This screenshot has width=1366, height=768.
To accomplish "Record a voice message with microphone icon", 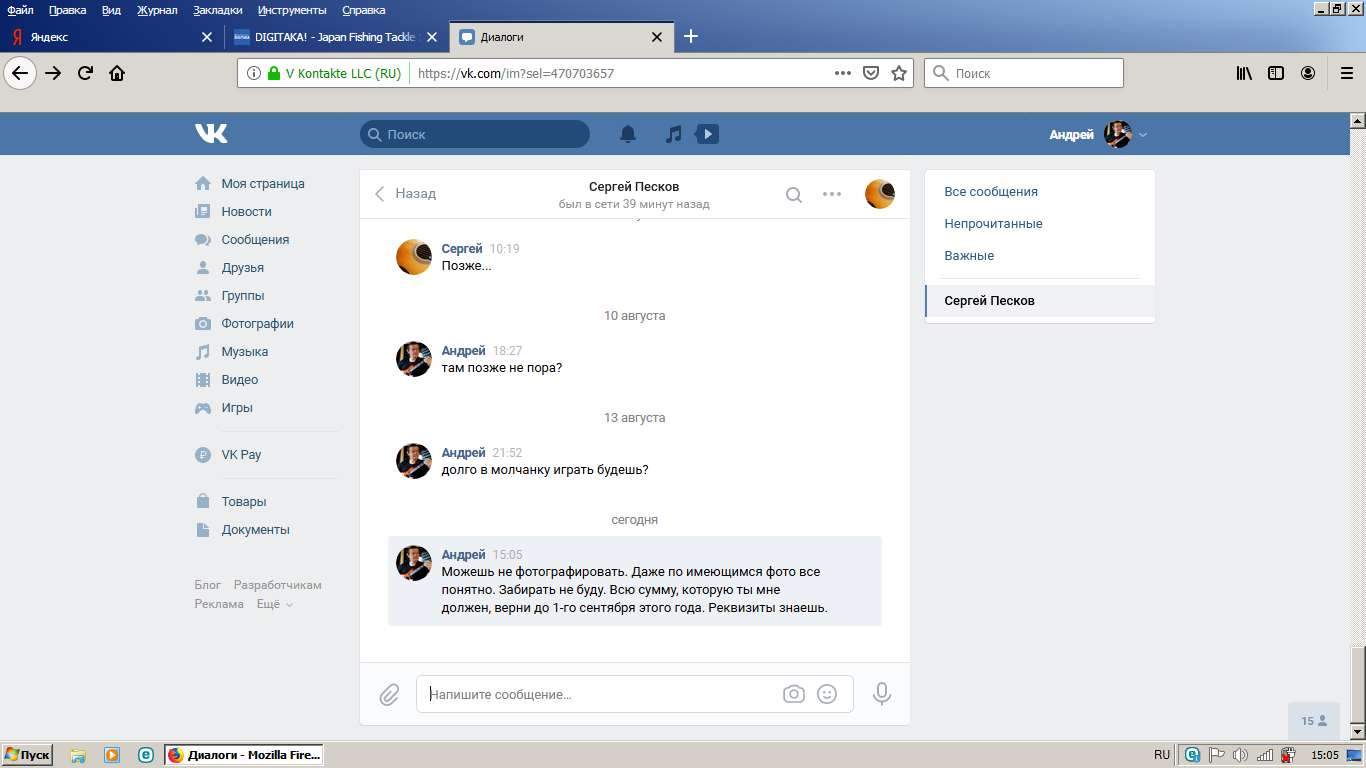I will pyautogui.click(x=881, y=694).
